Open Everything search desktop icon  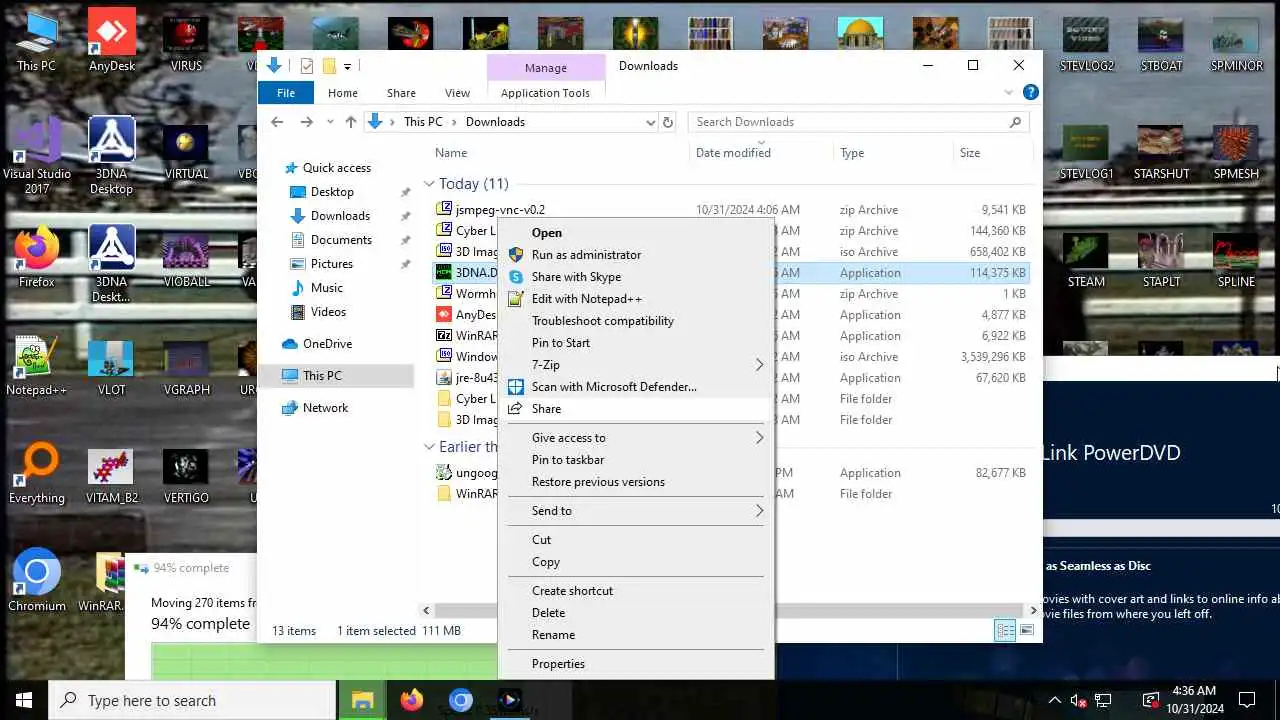pos(37,473)
